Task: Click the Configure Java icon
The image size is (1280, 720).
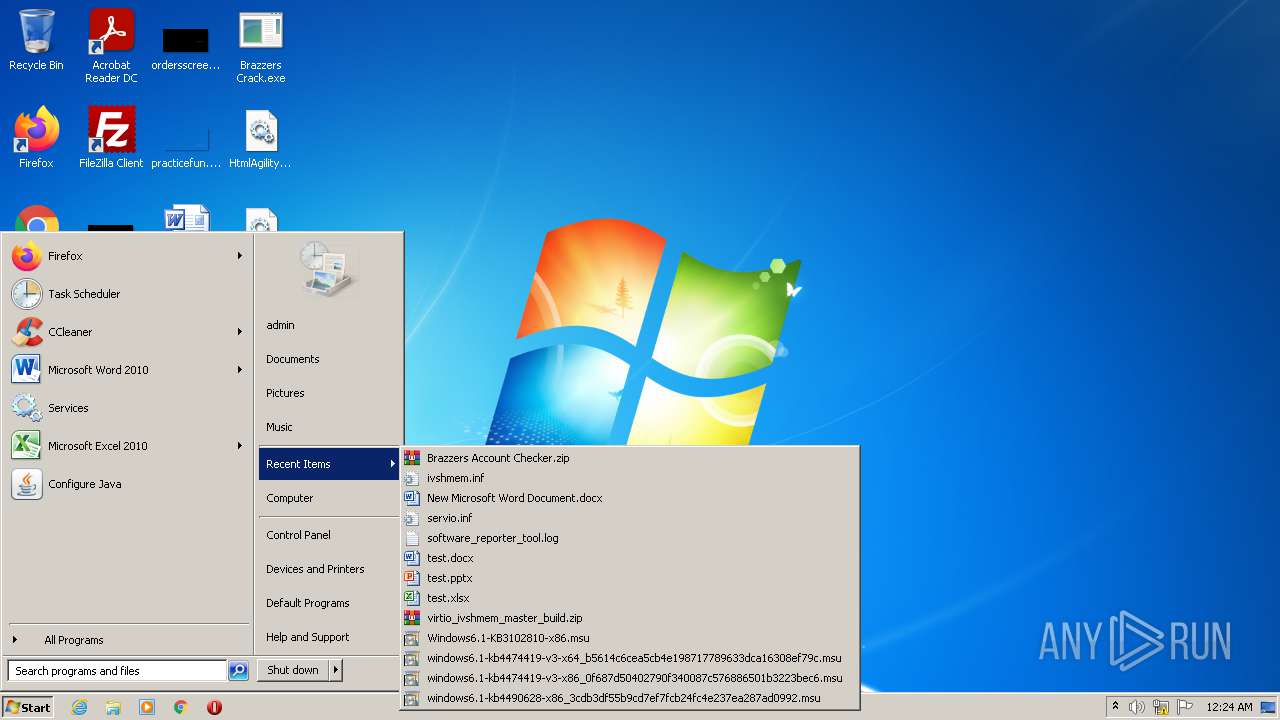Action: click(x=27, y=484)
